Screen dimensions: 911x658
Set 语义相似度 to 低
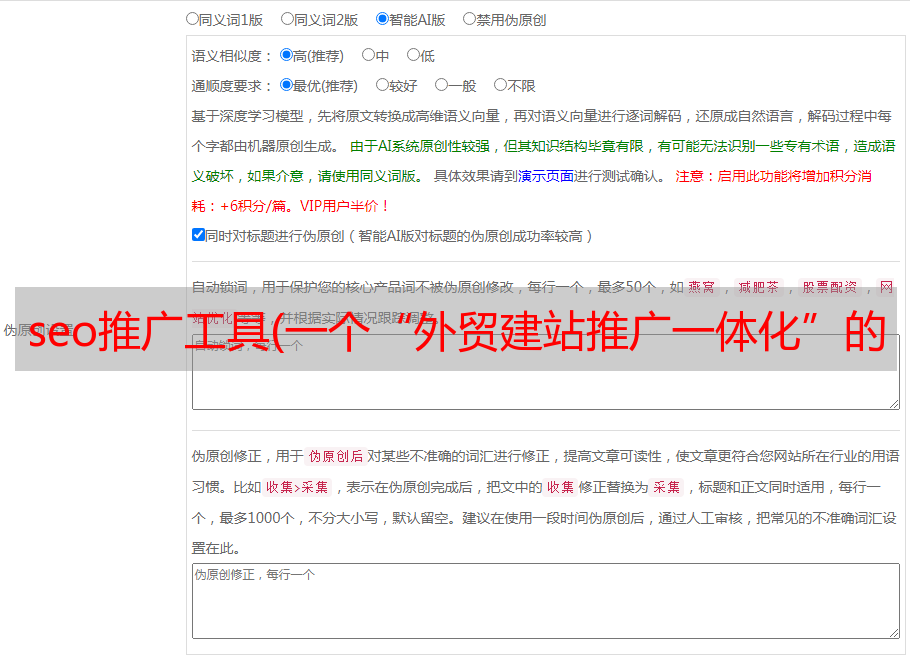[x=413, y=55]
